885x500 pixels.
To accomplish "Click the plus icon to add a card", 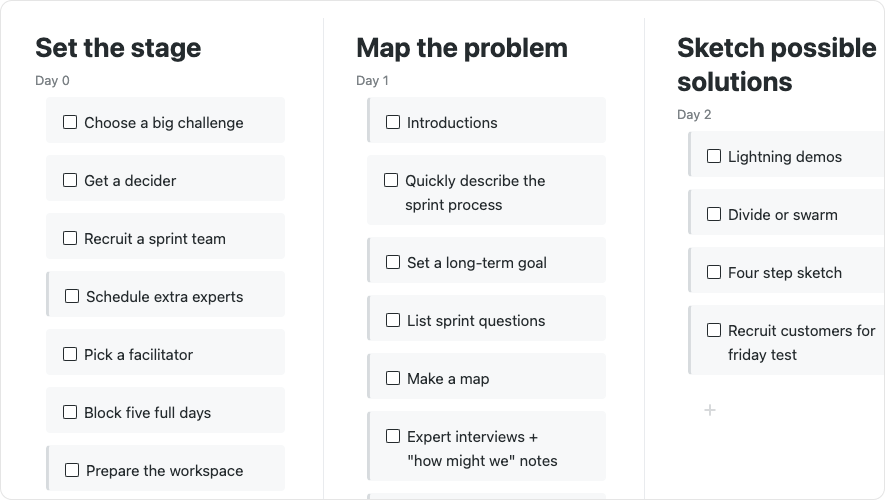I will 710,410.
